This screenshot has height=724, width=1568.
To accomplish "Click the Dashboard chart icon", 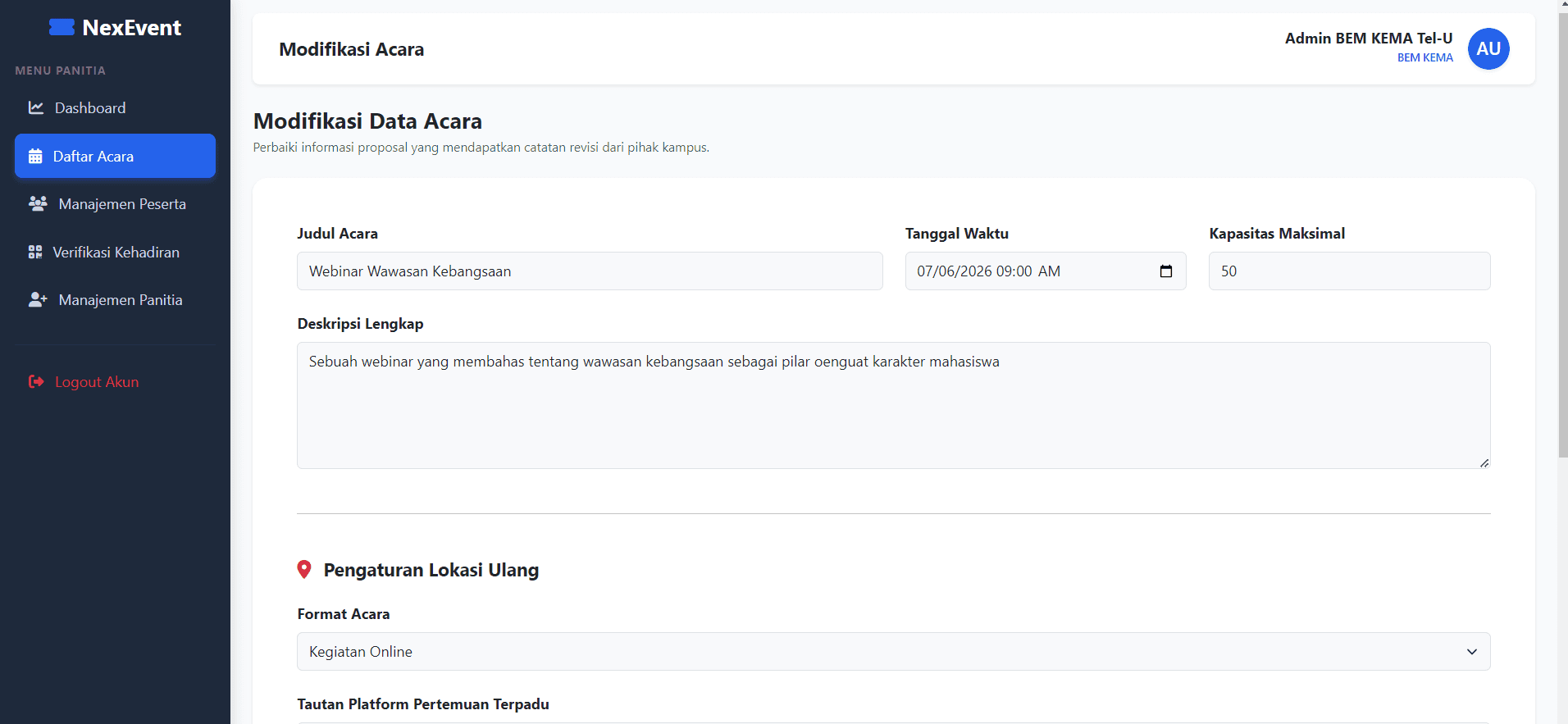I will pos(36,107).
